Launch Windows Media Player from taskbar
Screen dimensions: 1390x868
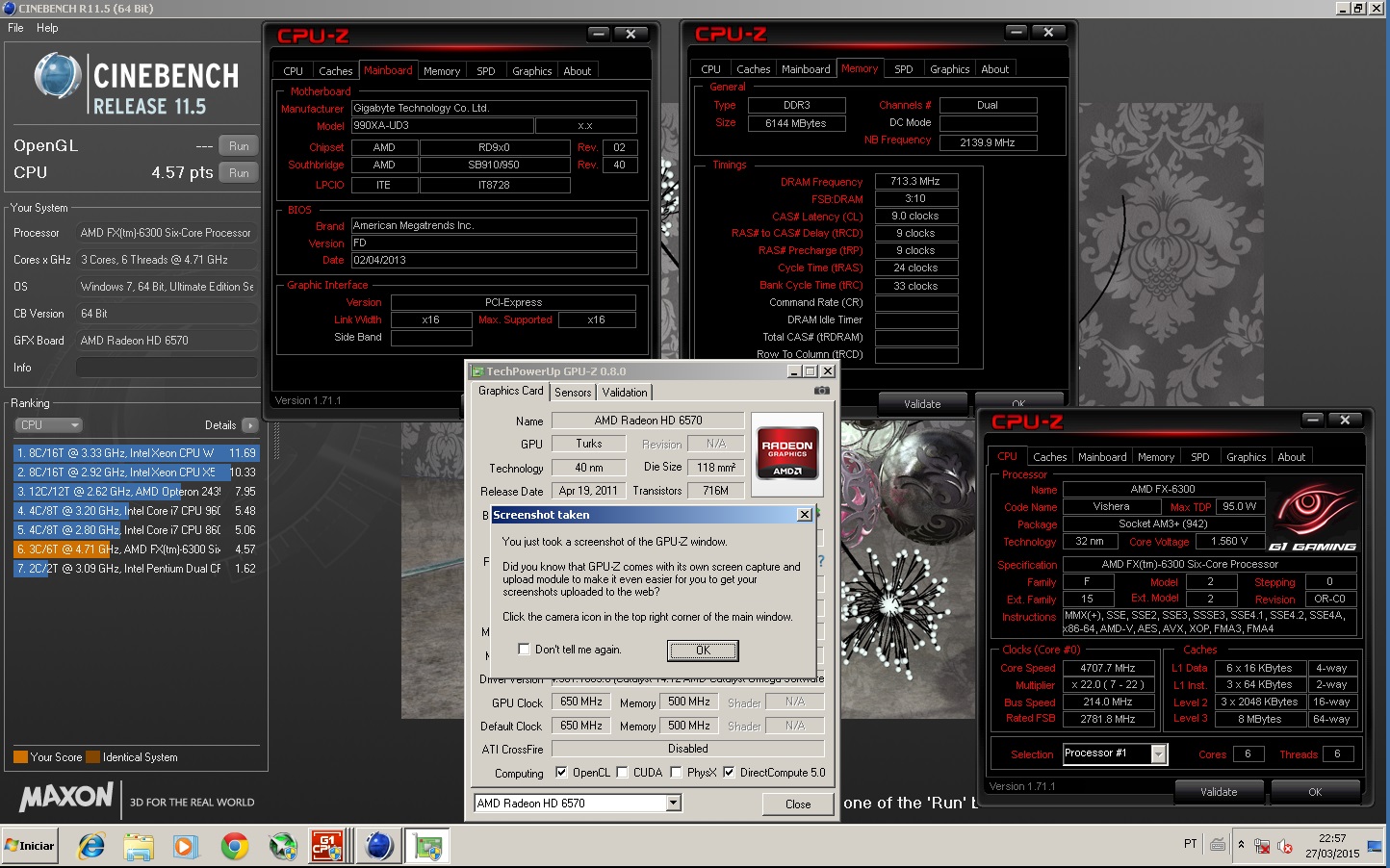pos(185,846)
